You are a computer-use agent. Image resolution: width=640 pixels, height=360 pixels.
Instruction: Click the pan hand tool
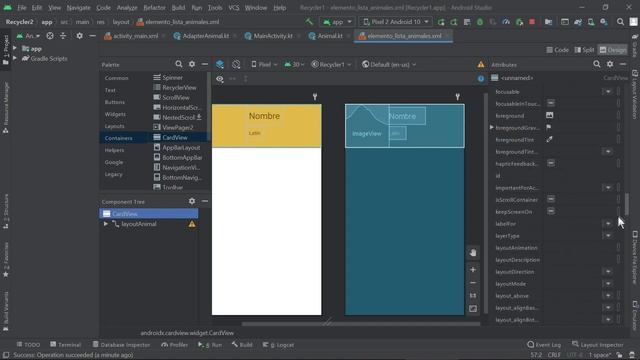(473, 253)
